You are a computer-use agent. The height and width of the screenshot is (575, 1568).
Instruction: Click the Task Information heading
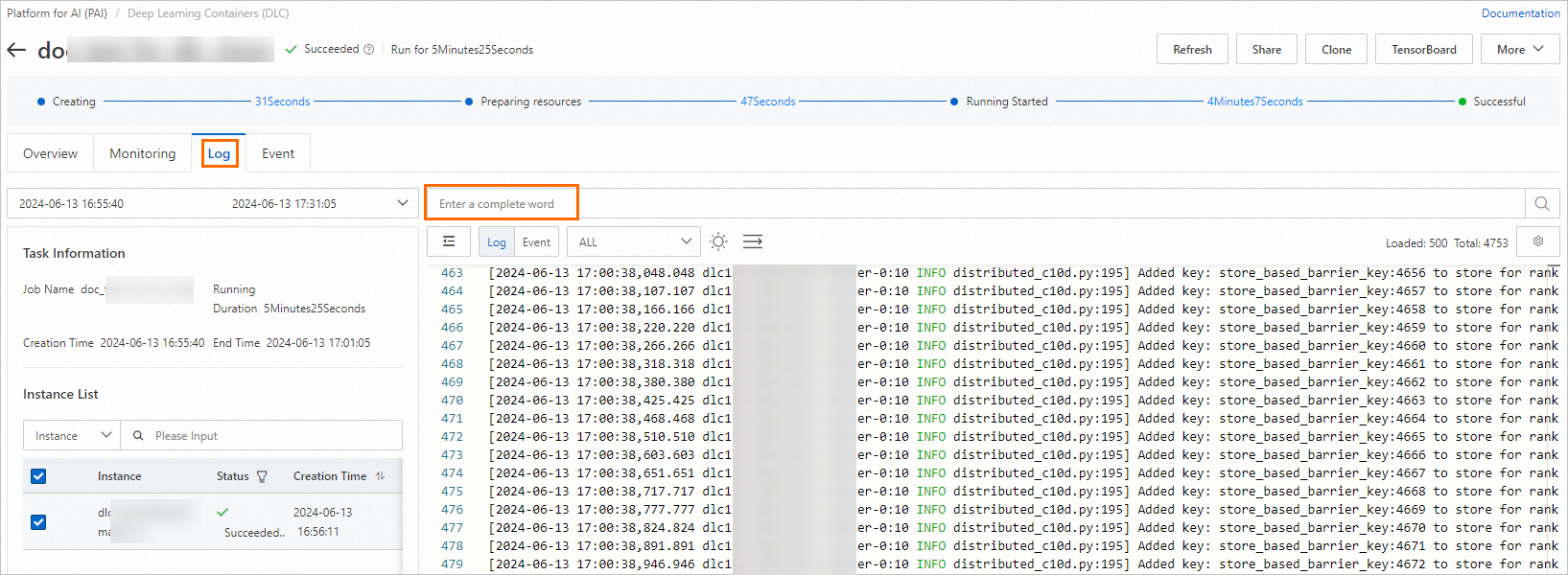74,253
